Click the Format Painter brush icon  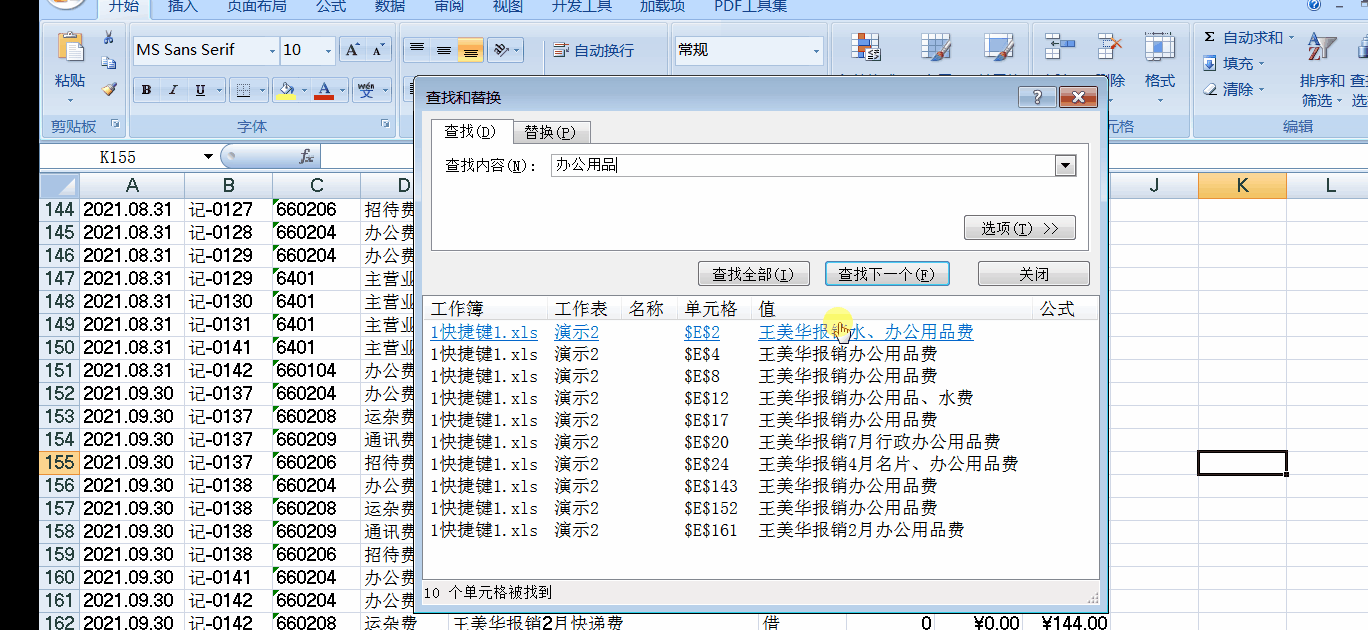[108, 89]
